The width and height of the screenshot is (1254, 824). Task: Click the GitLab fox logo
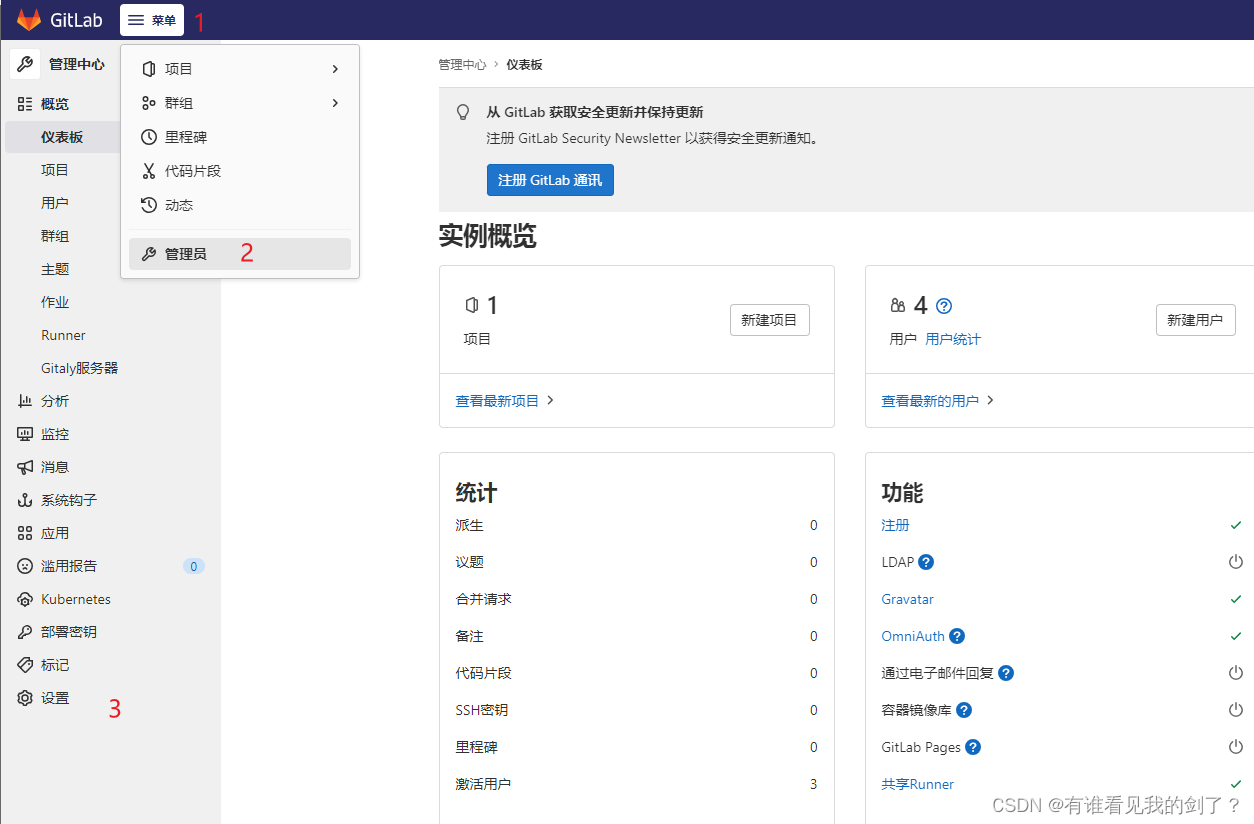tap(29, 19)
